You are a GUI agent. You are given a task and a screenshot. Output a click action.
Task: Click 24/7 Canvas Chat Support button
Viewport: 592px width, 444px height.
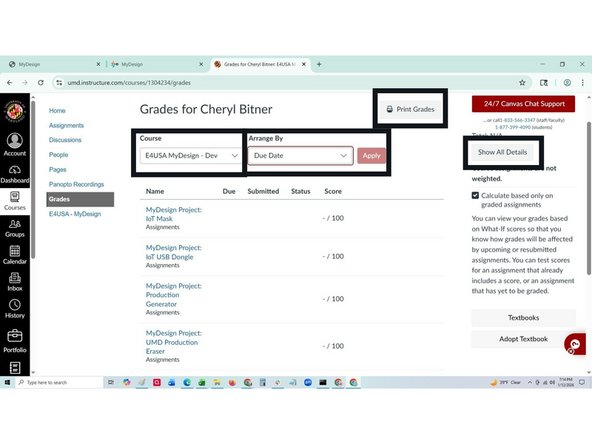pyautogui.click(x=524, y=104)
